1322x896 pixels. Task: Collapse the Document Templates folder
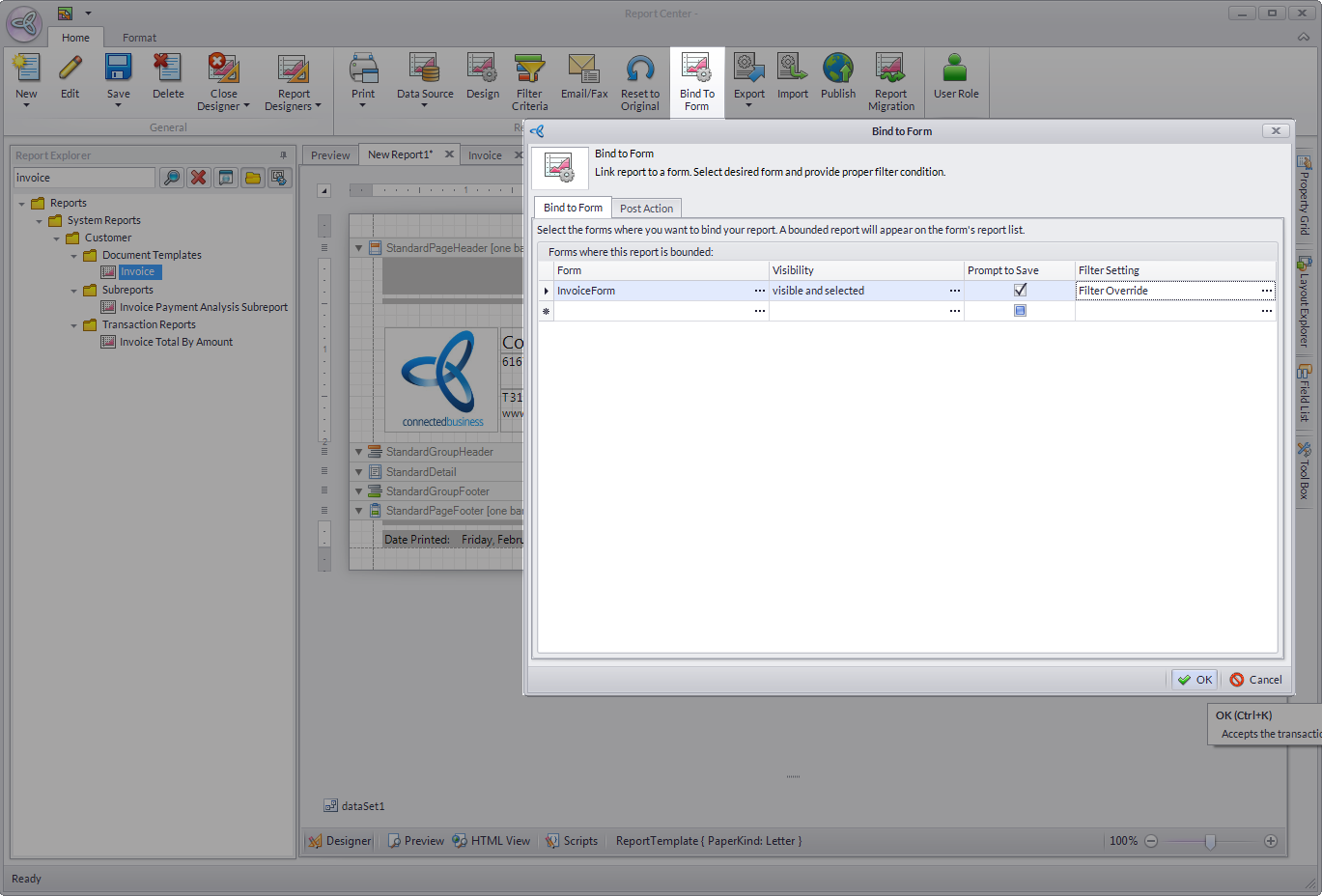74,256
